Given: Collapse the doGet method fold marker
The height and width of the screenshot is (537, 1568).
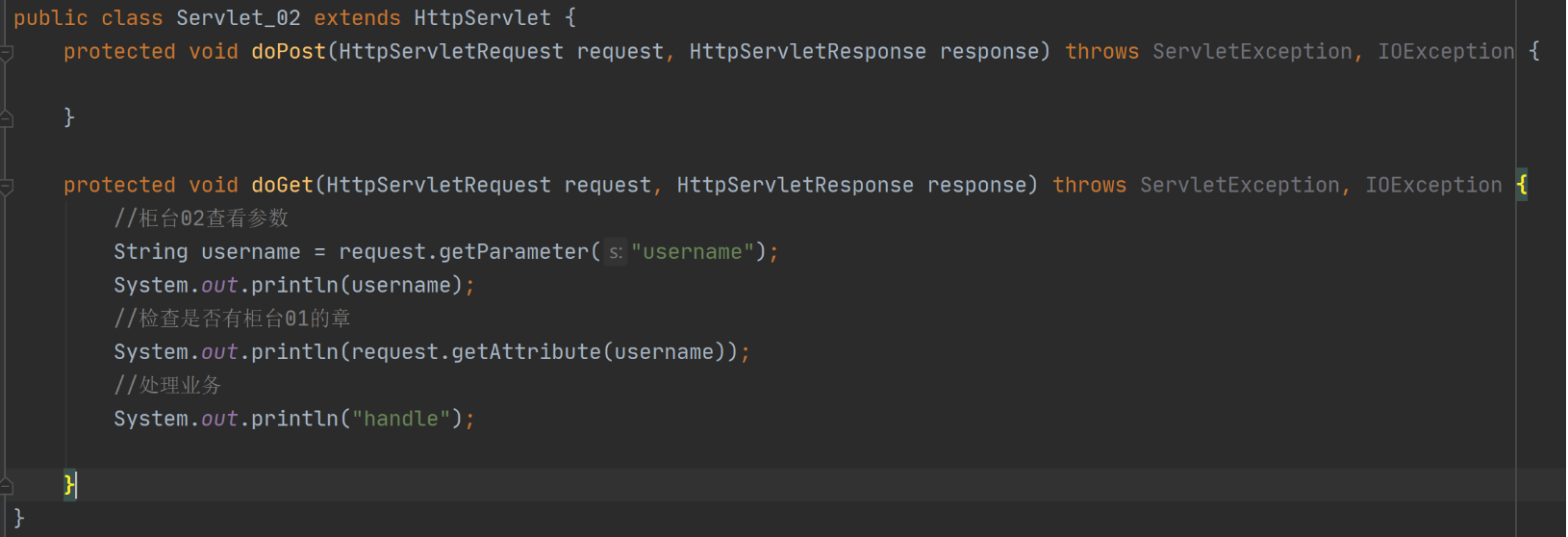Looking at the screenshot, I should coord(7,187).
